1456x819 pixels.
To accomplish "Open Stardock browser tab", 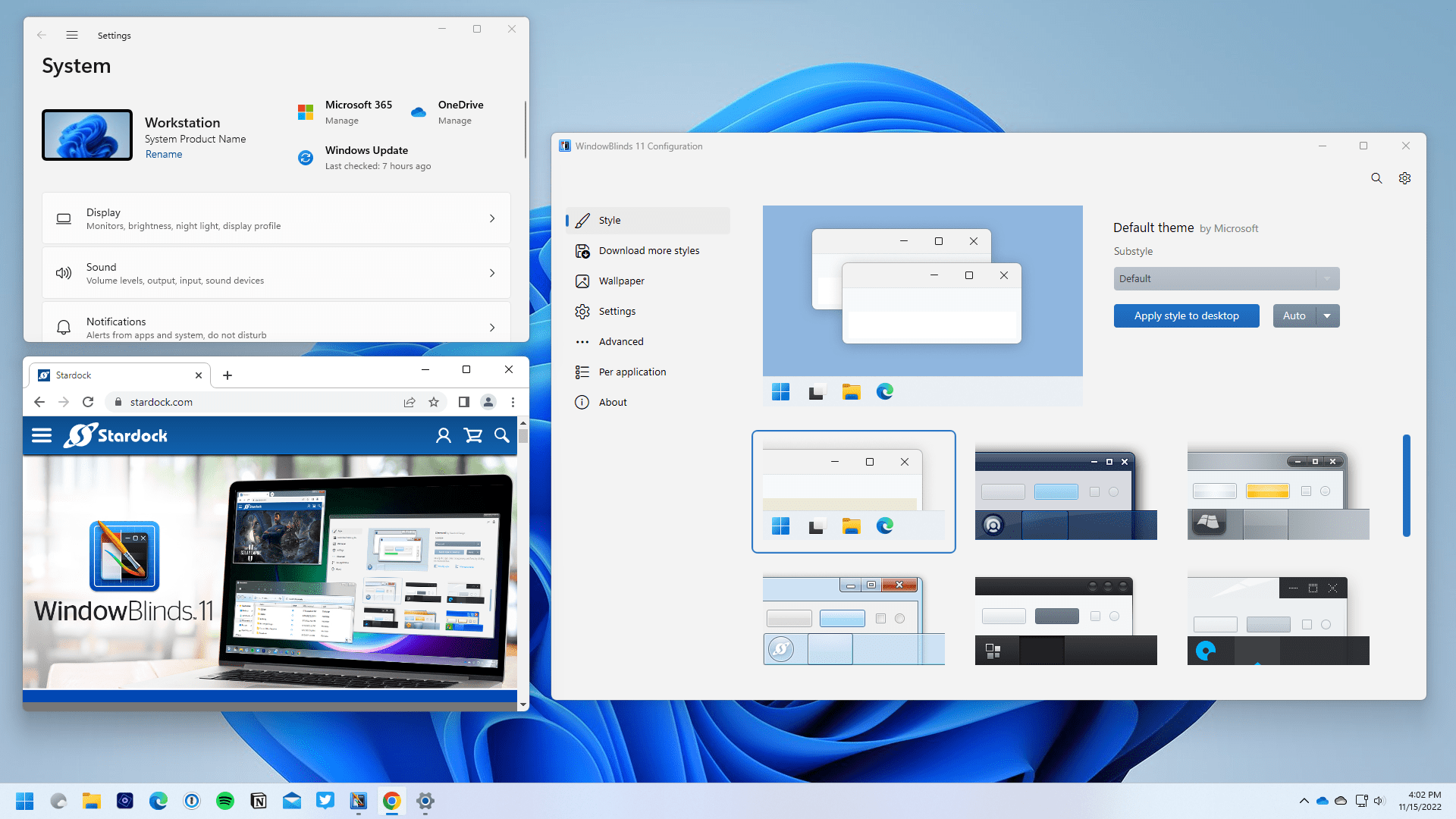I will tap(114, 375).
